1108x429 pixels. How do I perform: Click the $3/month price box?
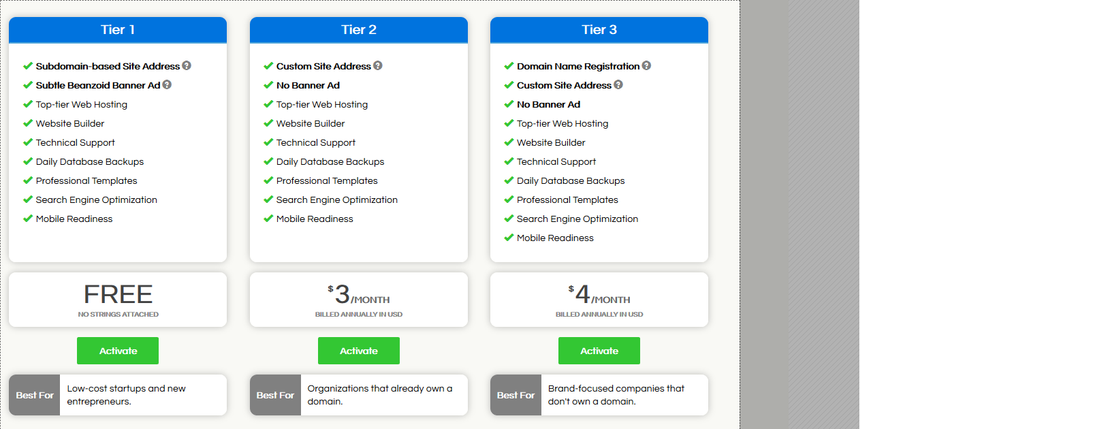coord(358,299)
